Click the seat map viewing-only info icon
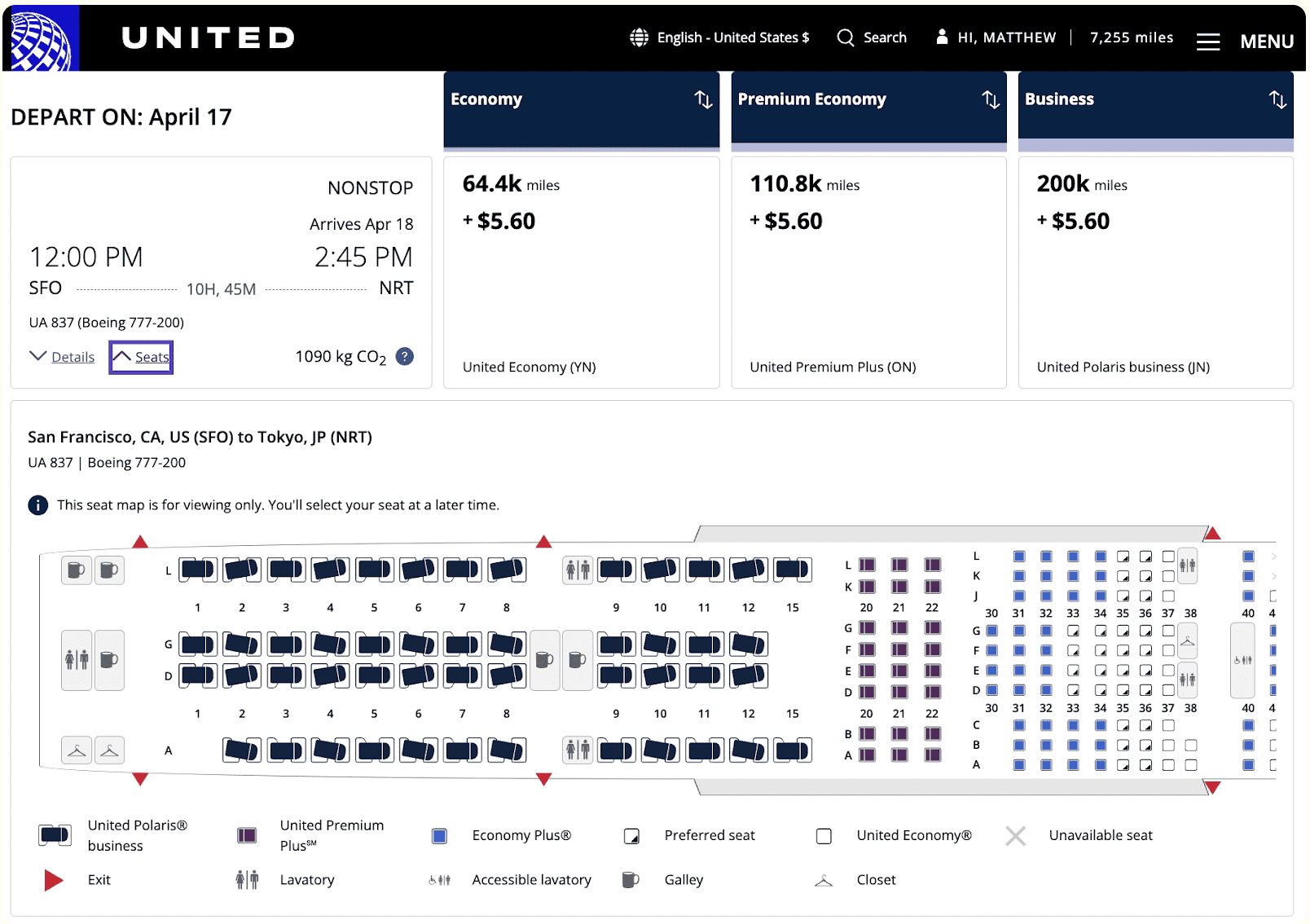Screen dimensions: 1310x924 (37, 504)
